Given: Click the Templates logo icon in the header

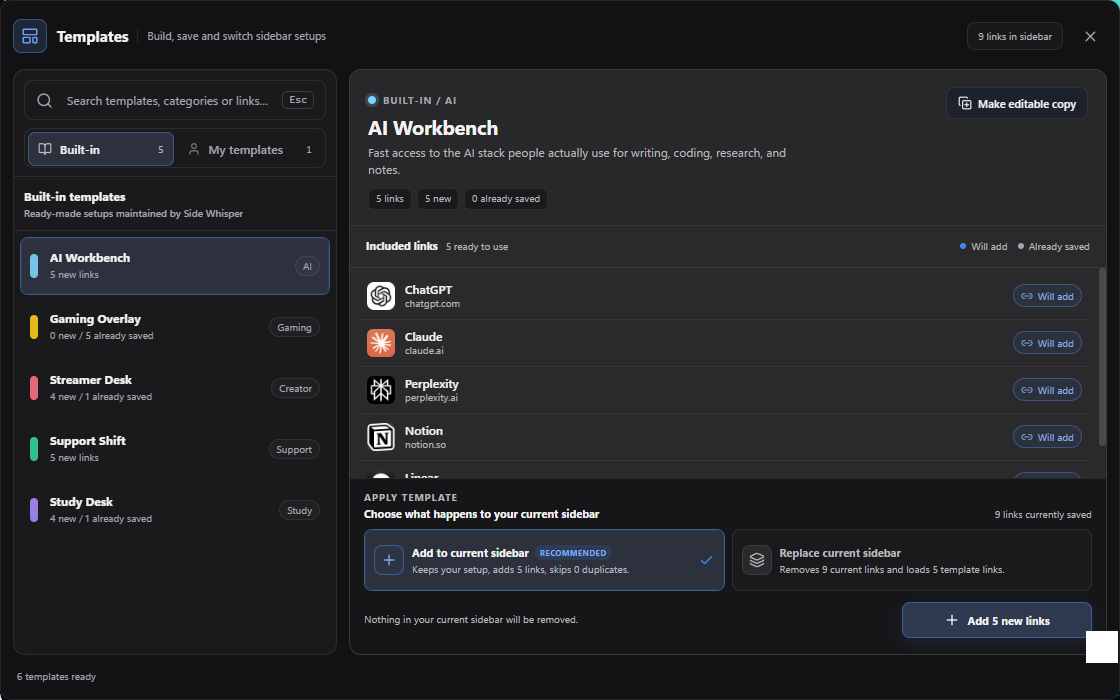Looking at the screenshot, I should click(30, 36).
